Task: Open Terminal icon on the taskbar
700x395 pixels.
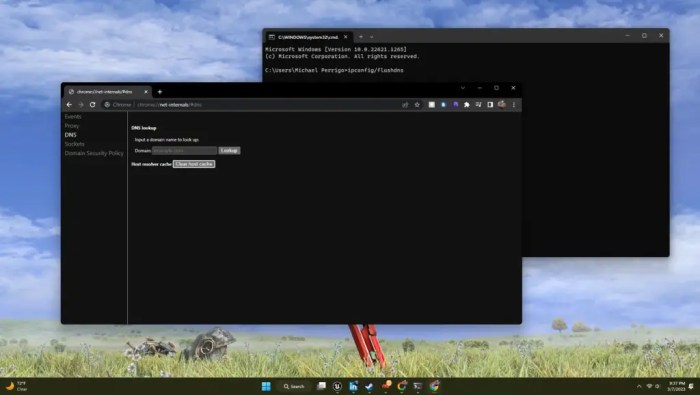Action: pyautogui.click(x=418, y=386)
